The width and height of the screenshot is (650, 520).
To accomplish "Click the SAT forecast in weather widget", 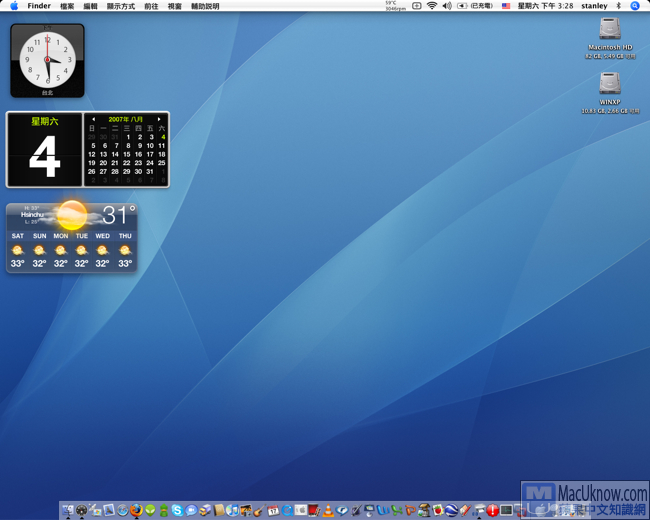I will coord(17,249).
